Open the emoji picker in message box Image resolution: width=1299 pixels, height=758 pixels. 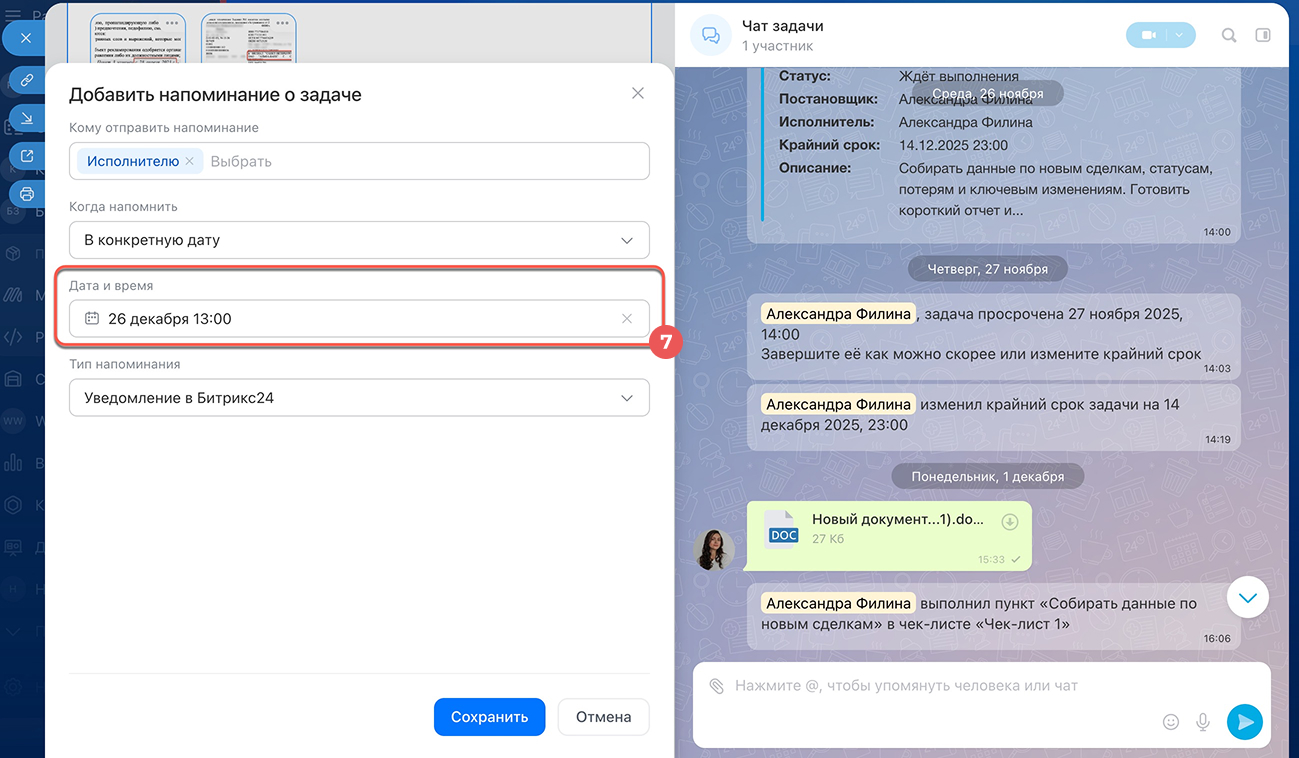[x=1171, y=721]
